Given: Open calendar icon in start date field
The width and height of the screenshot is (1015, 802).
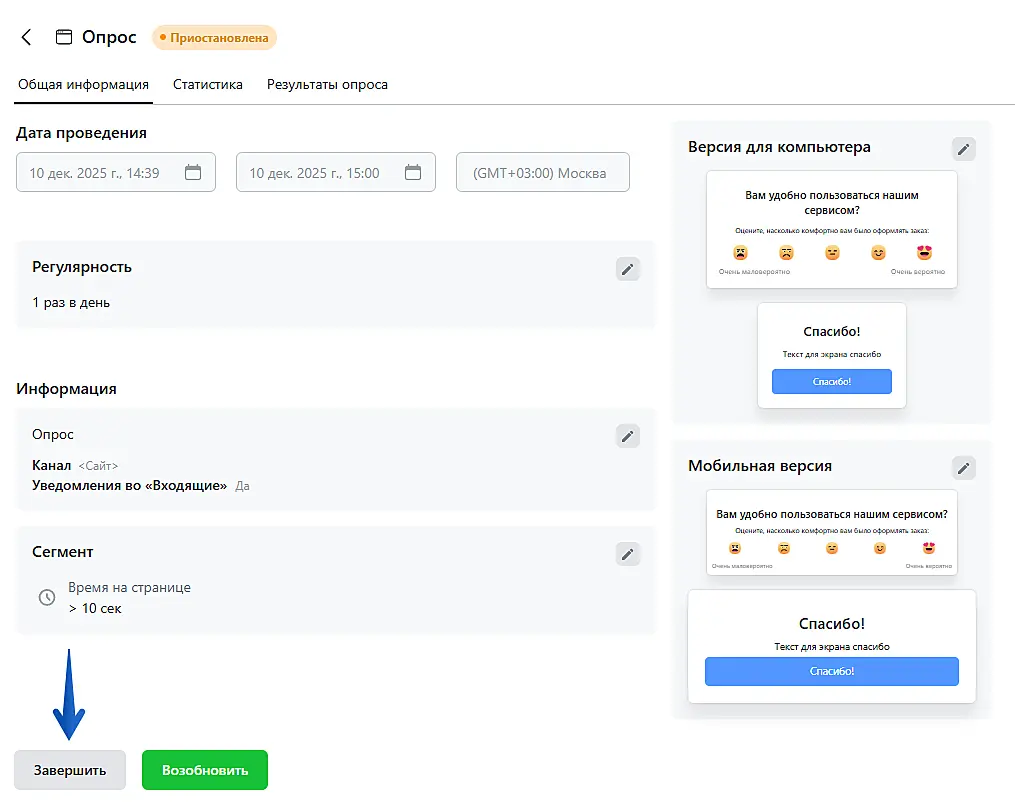Looking at the screenshot, I should point(193,172).
